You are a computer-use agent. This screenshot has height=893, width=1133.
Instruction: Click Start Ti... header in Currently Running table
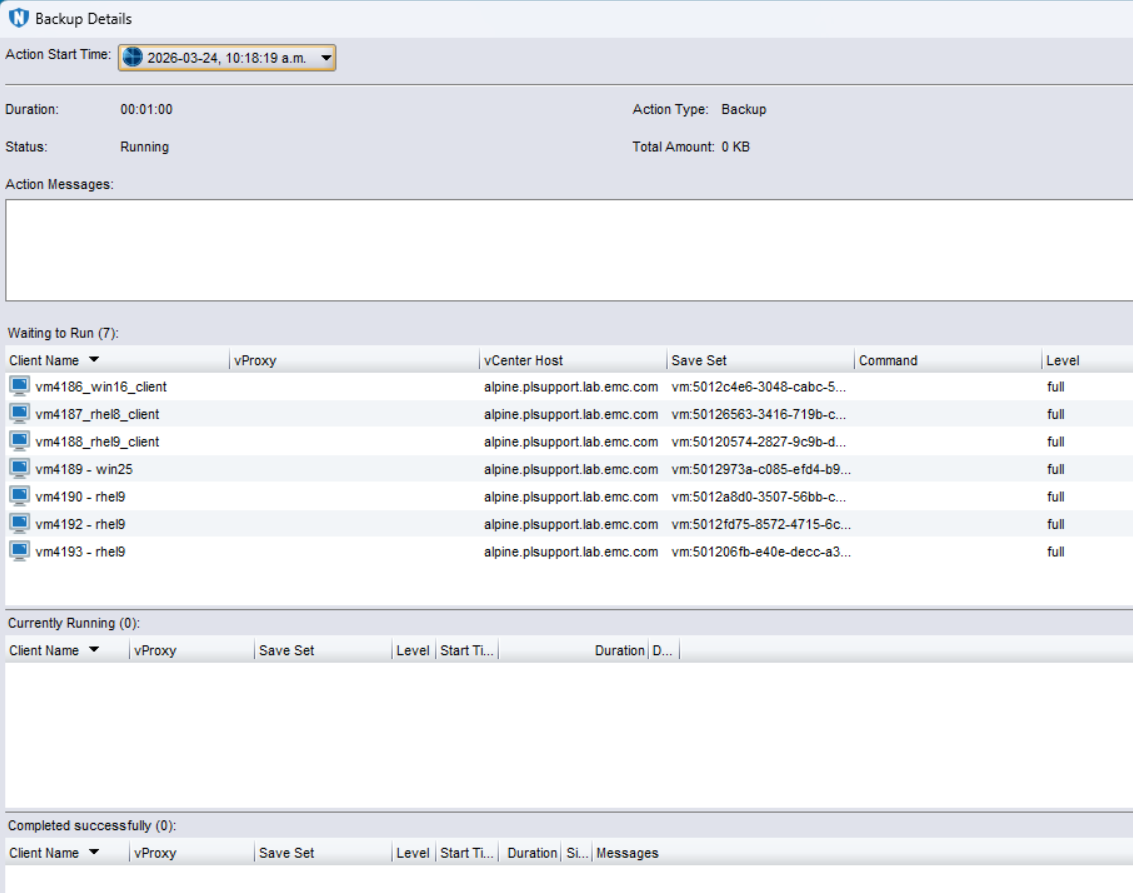[467, 650]
